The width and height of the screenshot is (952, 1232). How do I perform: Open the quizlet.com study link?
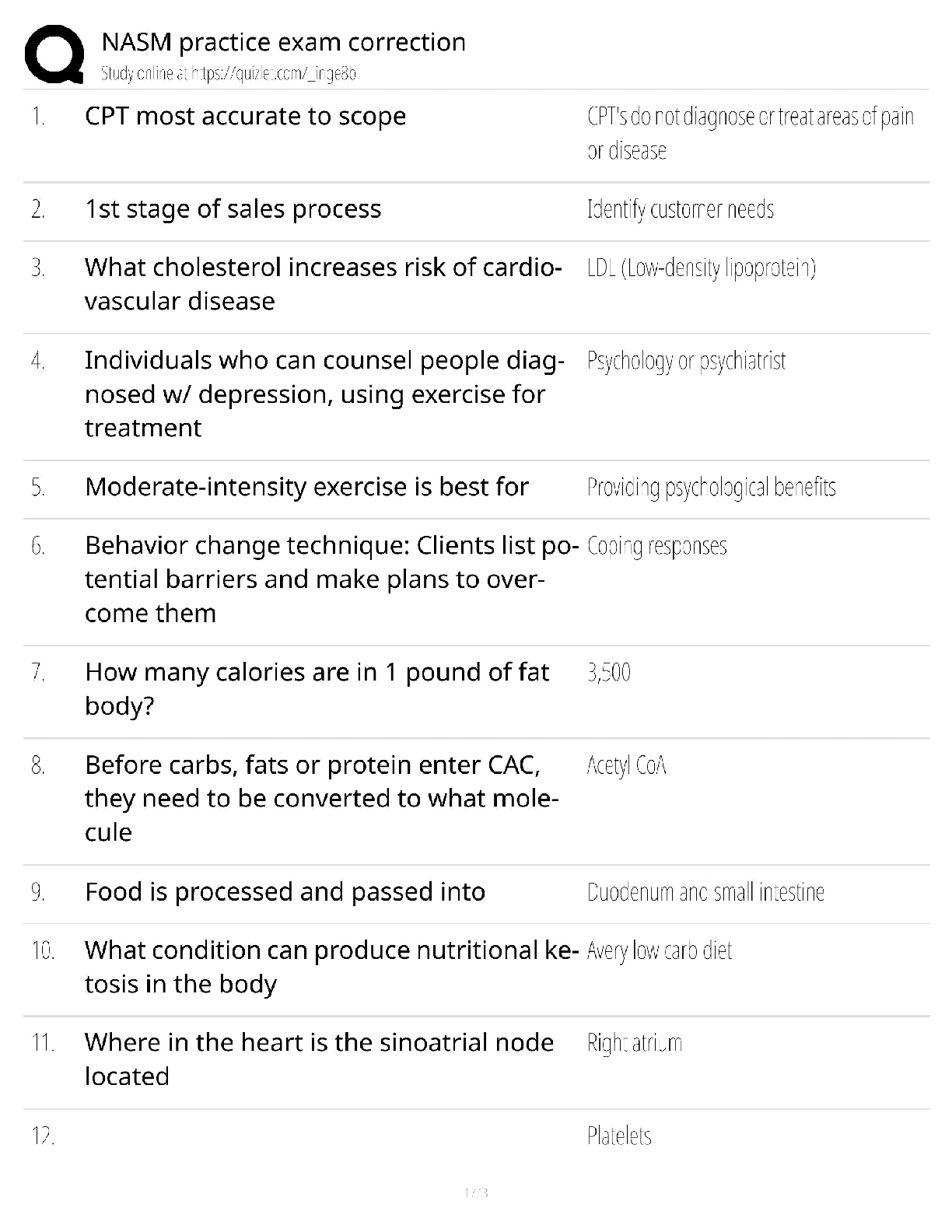click(x=228, y=74)
